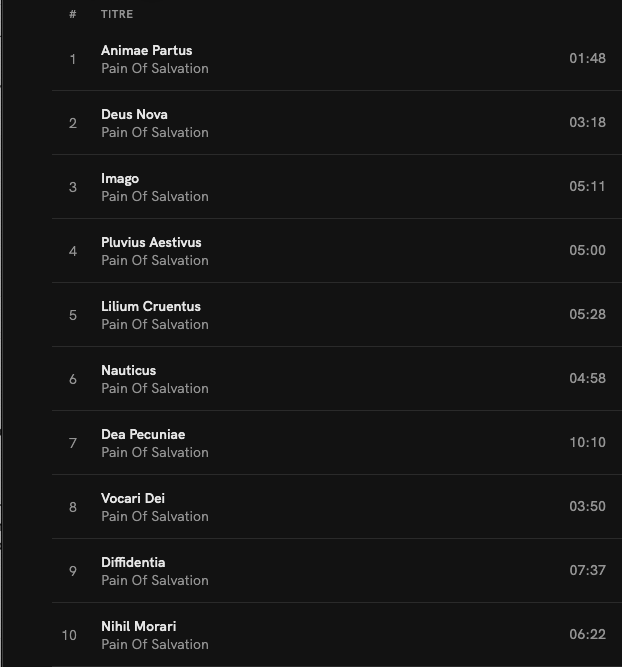Viewport: 622px width, 667px height.
Task: Click the 10:10 duration of Dea Pecuniae
Action: pos(587,442)
